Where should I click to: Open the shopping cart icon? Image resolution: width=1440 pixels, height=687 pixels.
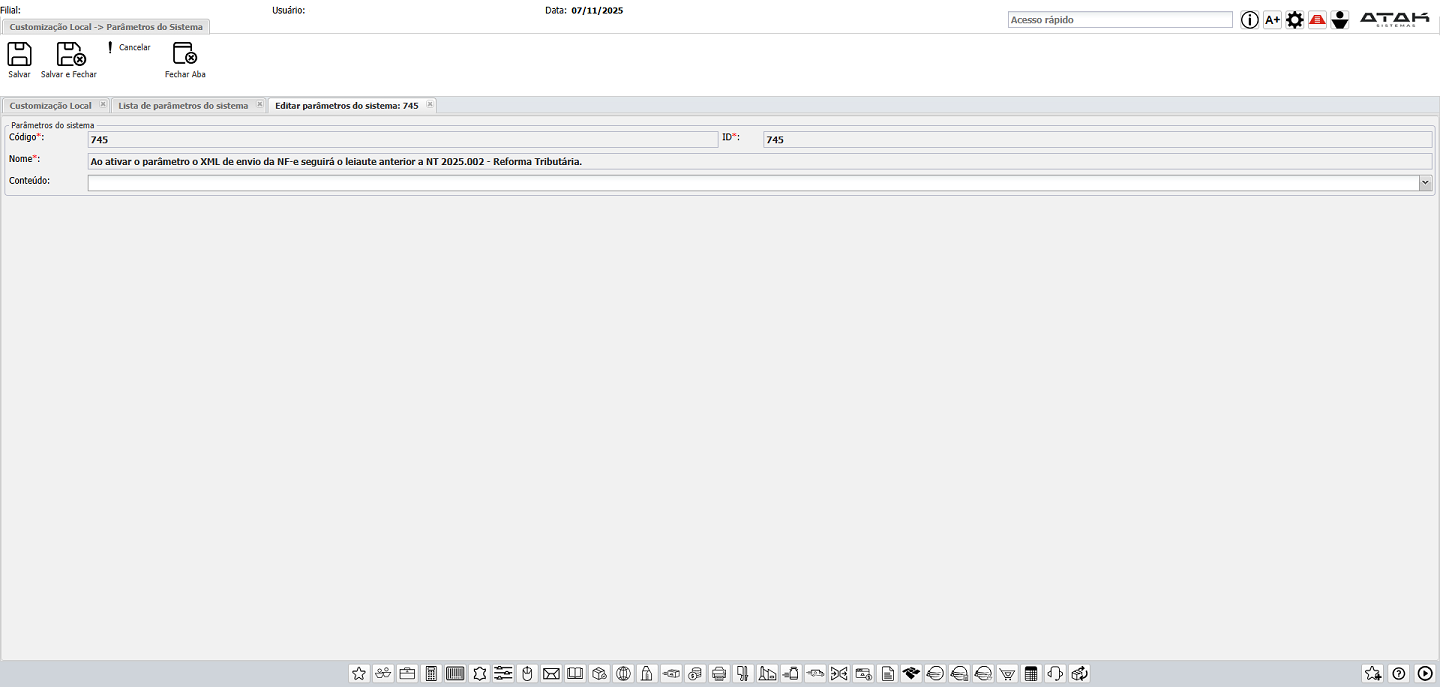[1007, 674]
